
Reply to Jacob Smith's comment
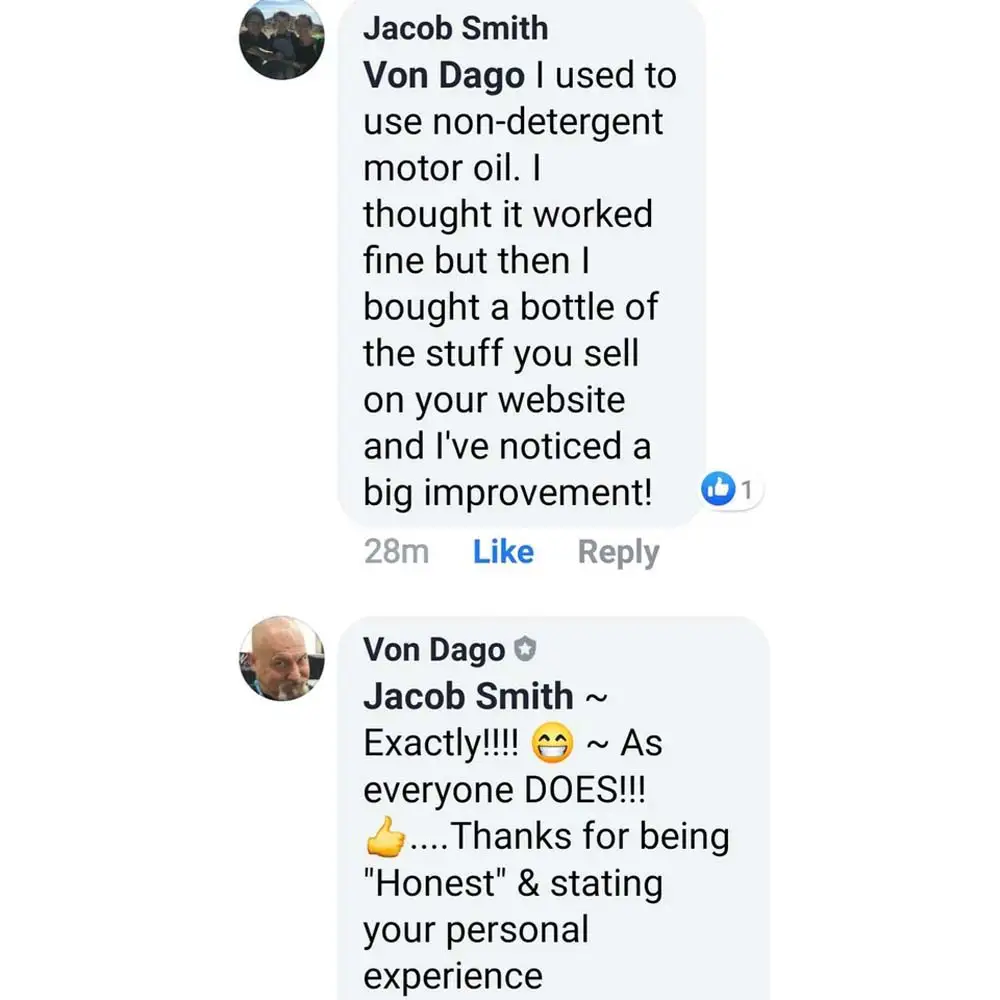point(618,552)
